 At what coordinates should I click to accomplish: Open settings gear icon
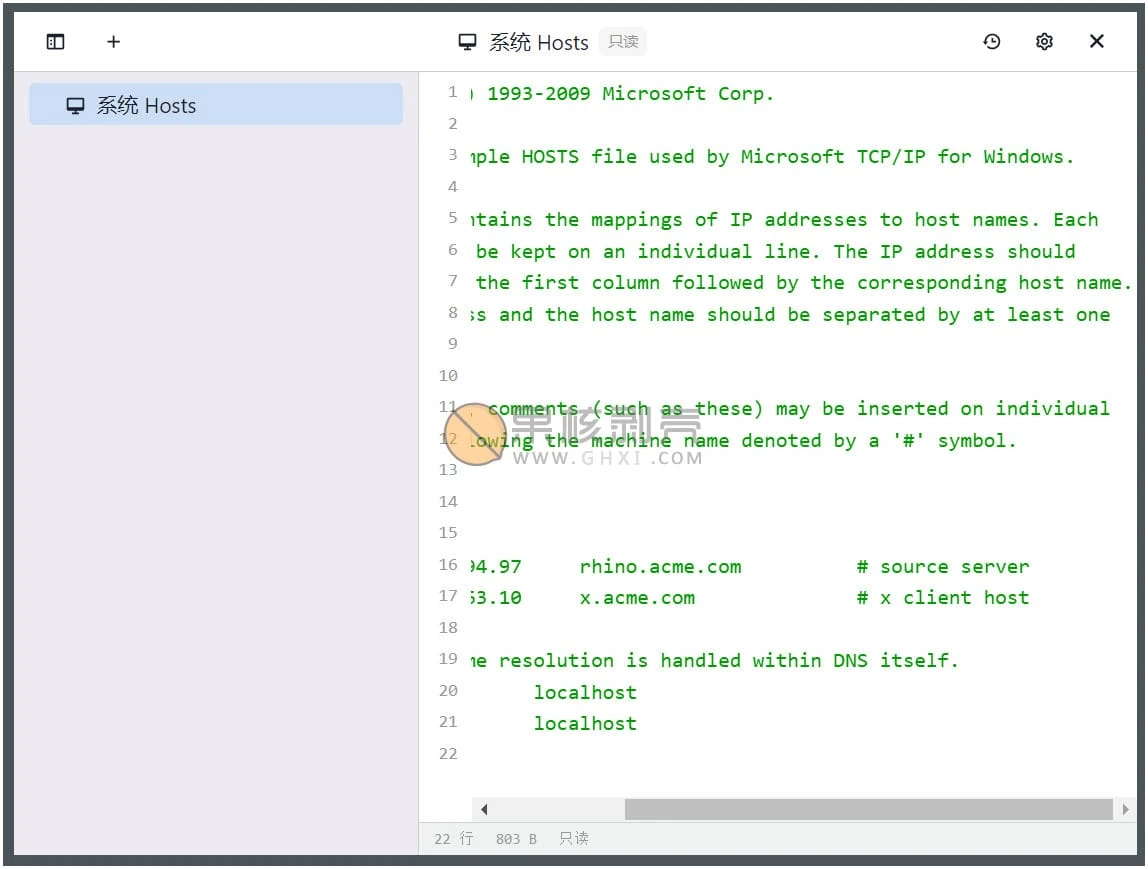coord(1044,42)
